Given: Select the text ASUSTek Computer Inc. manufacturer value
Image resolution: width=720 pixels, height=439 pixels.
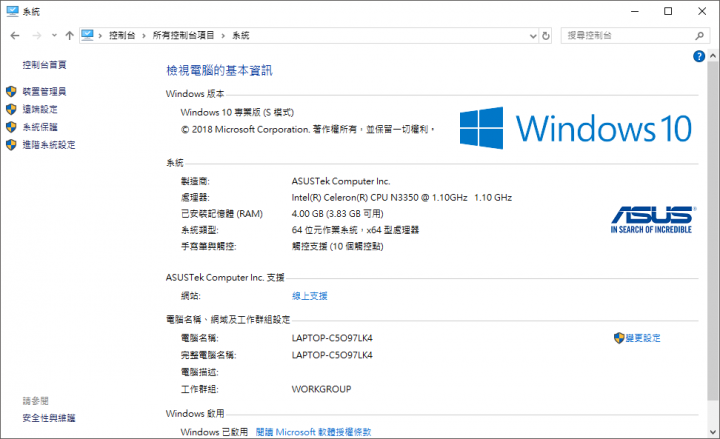Looking at the screenshot, I should point(341,181).
